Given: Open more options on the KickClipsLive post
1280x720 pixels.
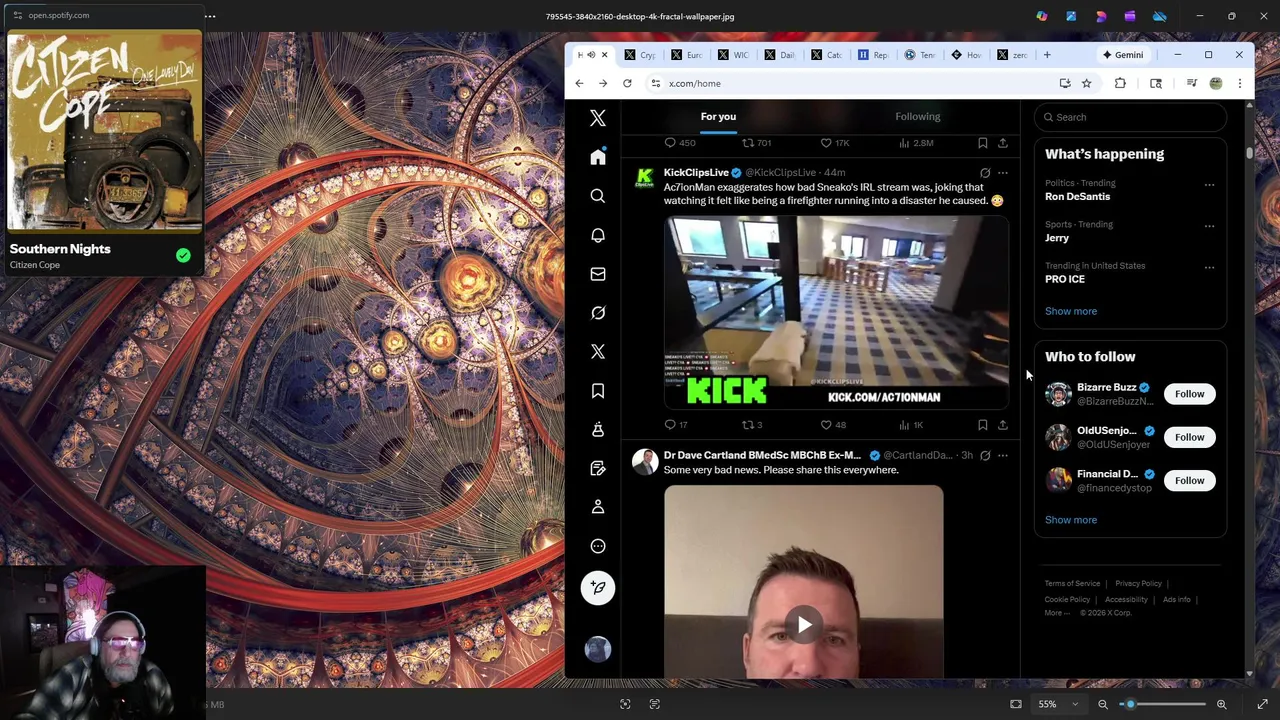Looking at the screenshot, I should (x=1003, y=173).
